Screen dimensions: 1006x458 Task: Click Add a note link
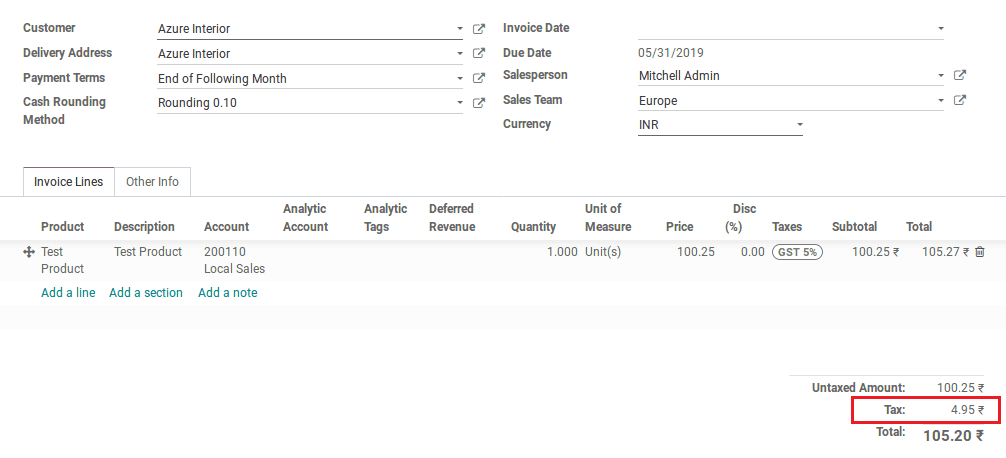[227, 293]
